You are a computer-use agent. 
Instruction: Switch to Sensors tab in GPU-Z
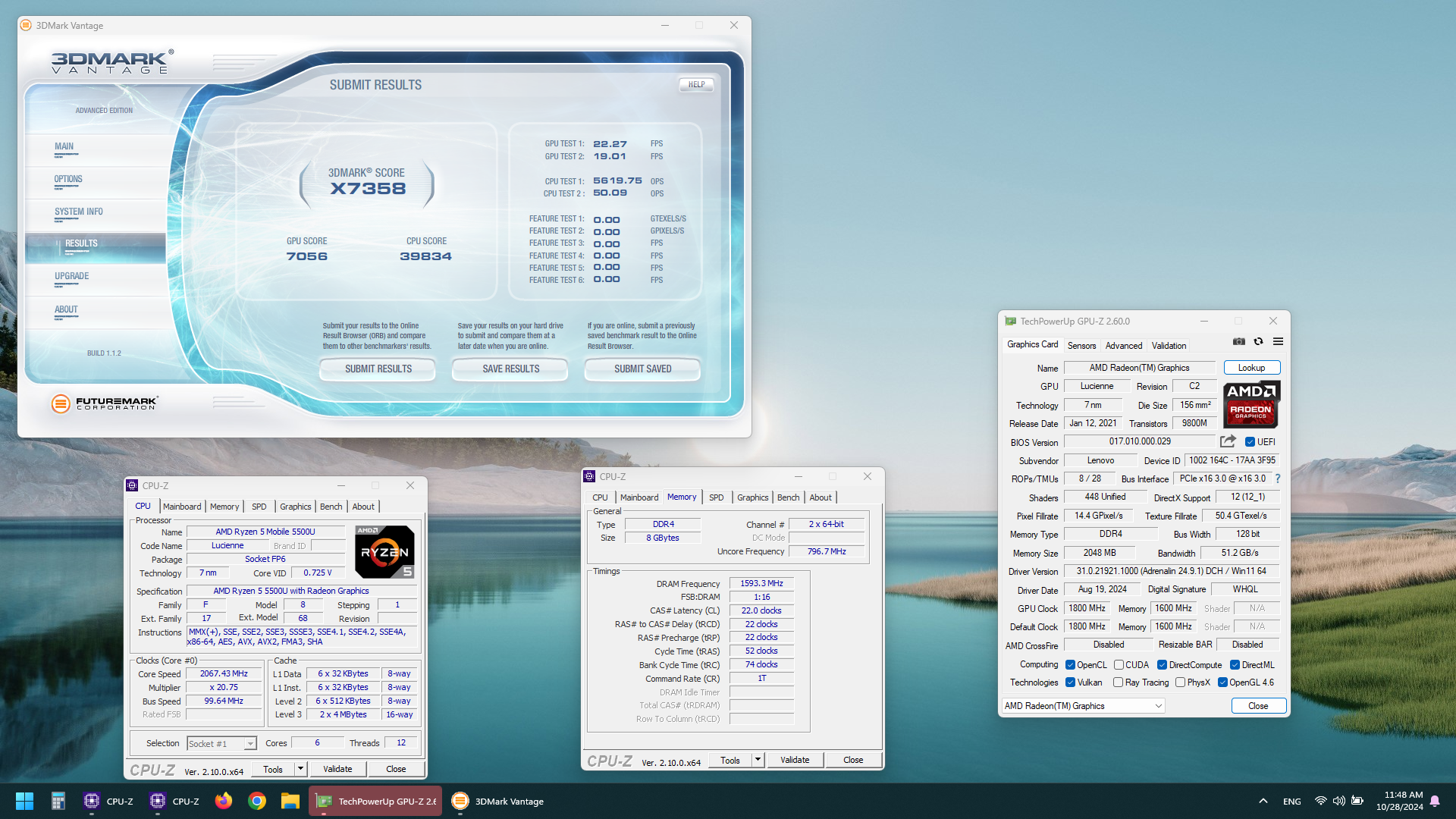pos(1081,346)
